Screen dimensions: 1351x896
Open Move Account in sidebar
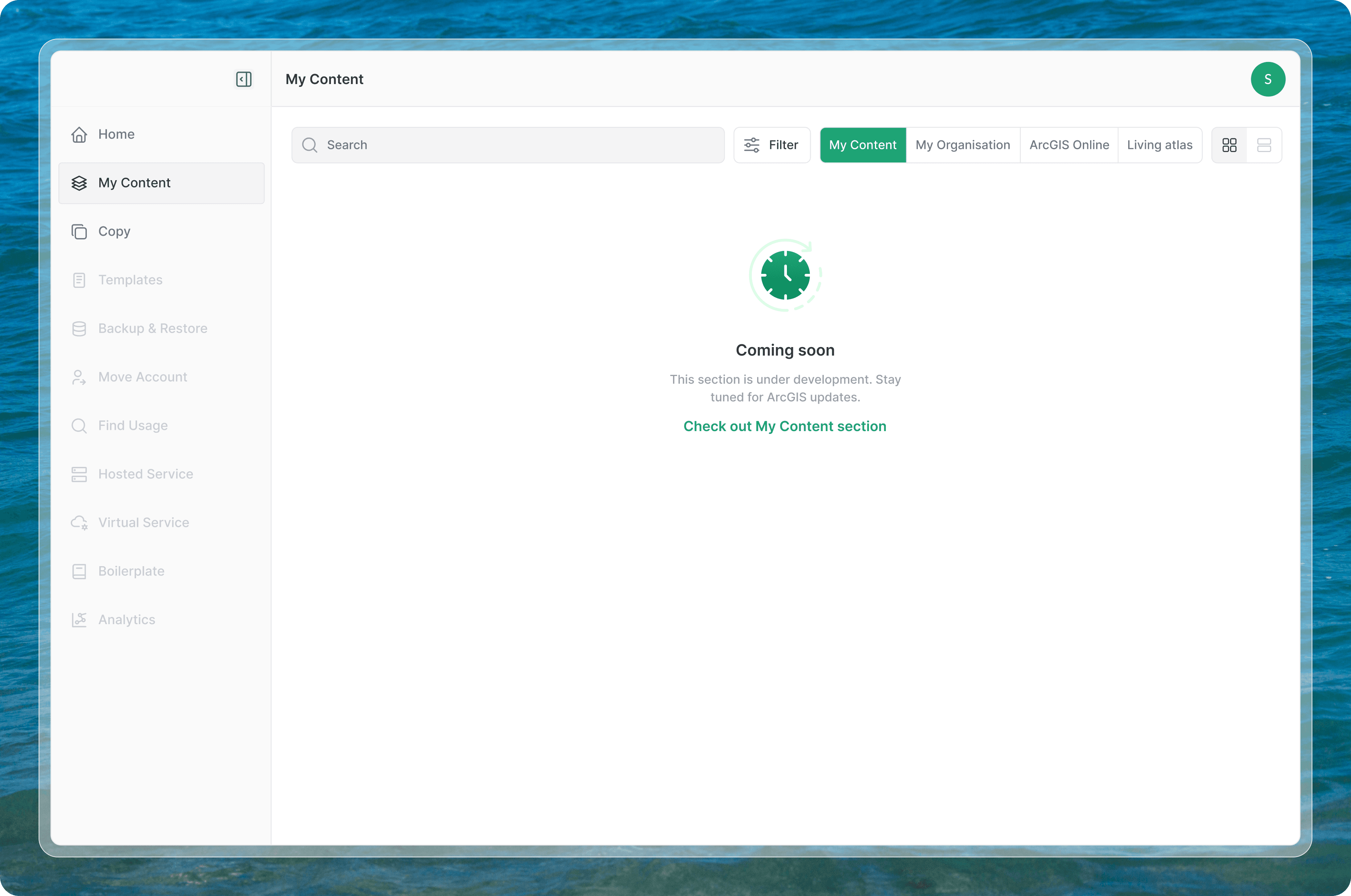[x=142, y=377]
